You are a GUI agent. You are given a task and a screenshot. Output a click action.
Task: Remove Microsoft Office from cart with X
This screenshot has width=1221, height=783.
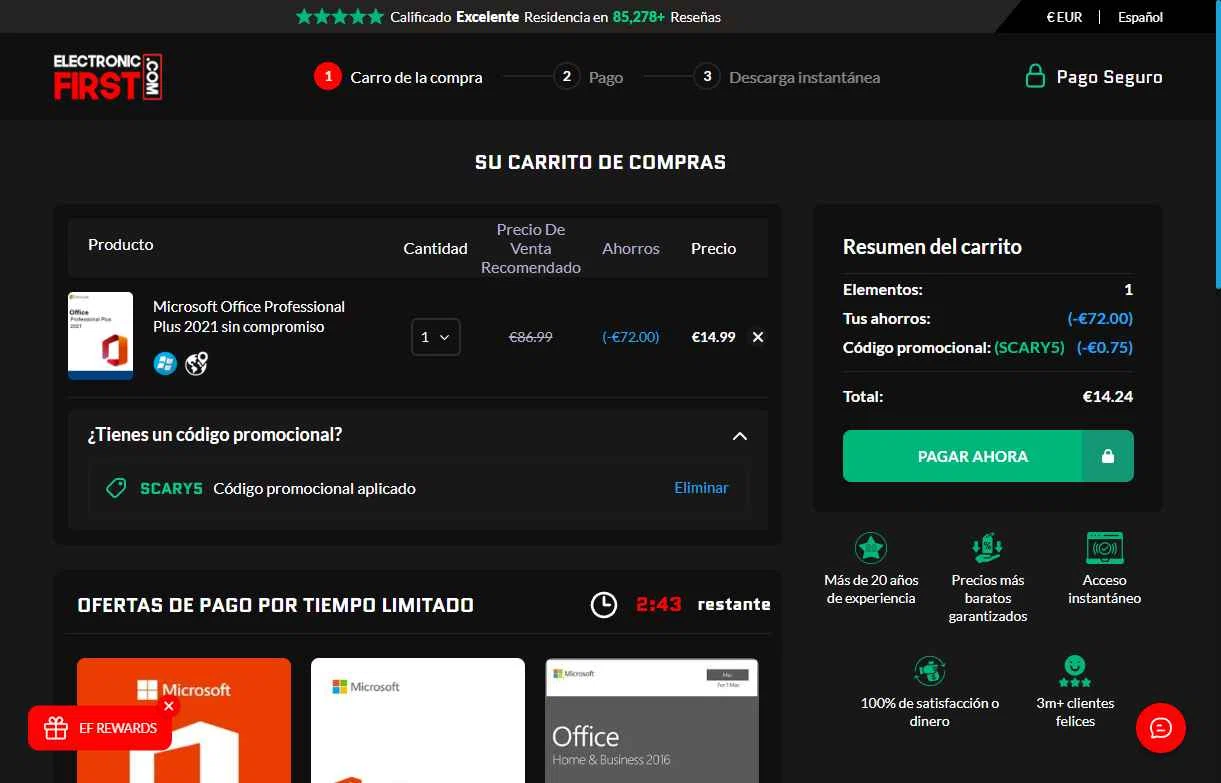click(758, 337)
